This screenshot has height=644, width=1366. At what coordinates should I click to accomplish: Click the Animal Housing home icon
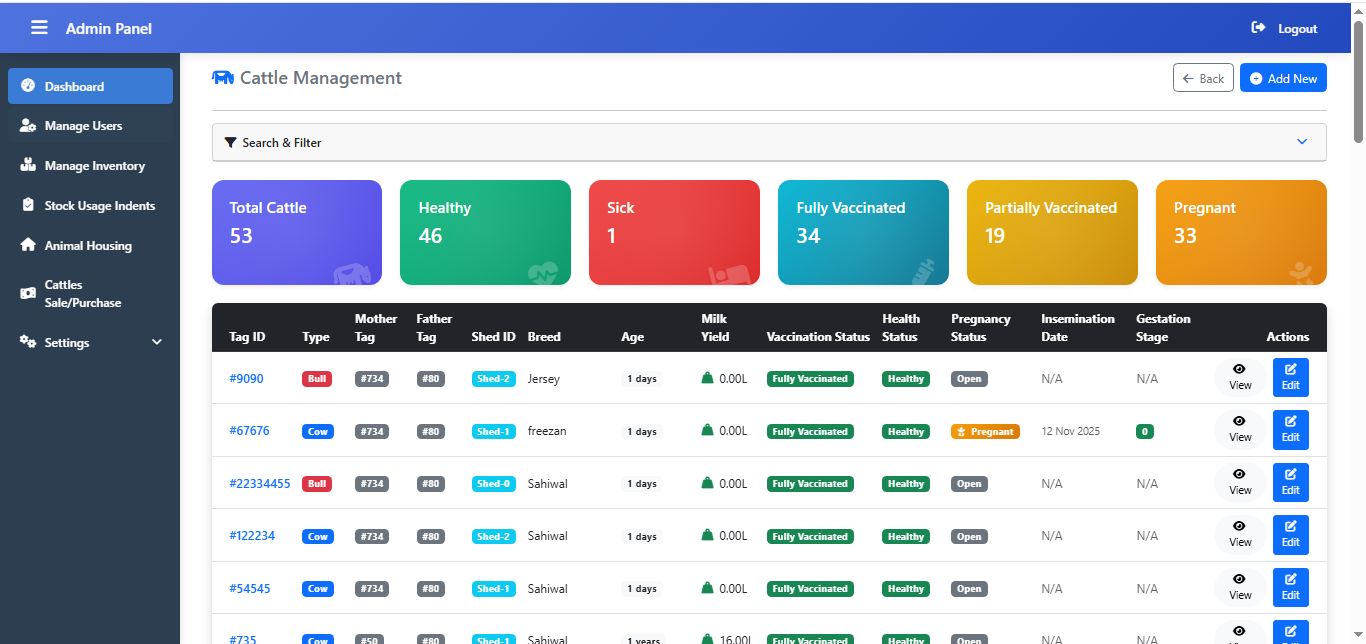28,246
